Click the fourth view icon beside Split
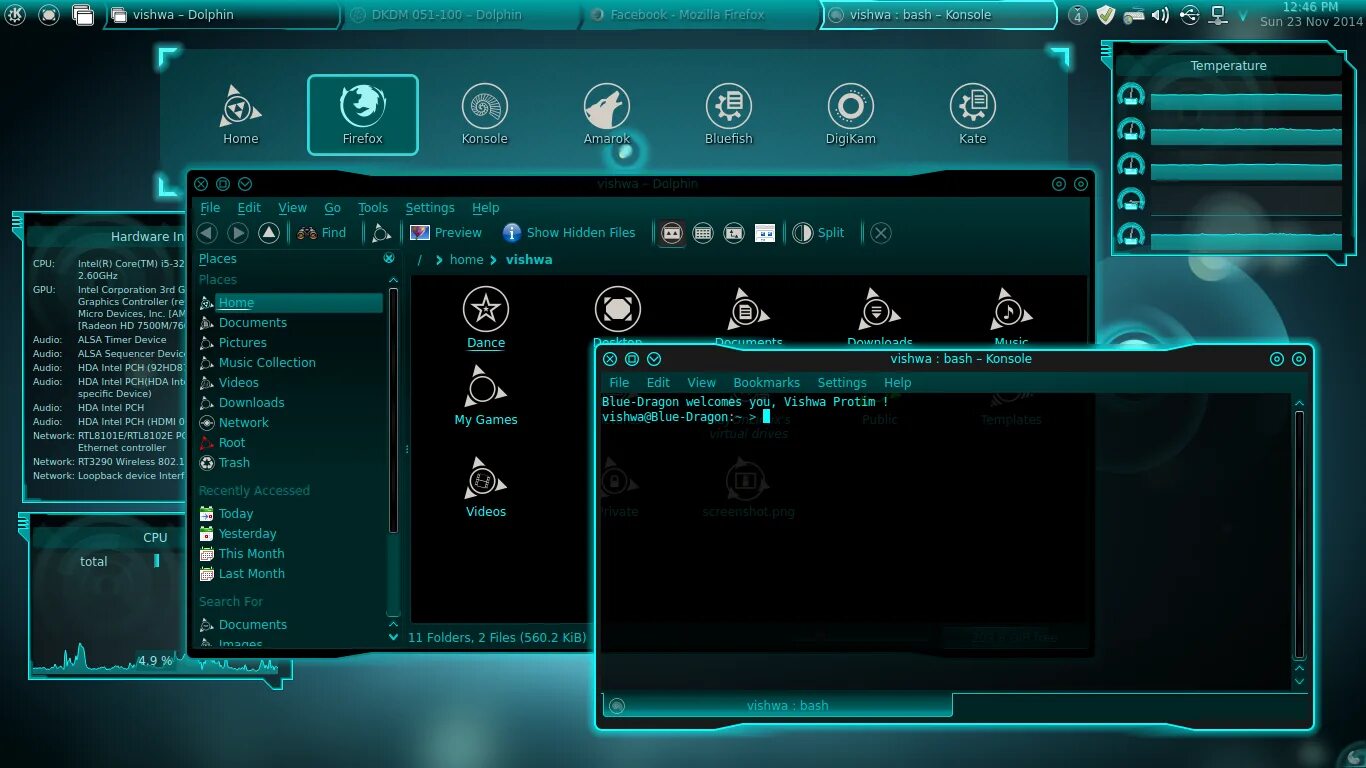 coord(765,233)
